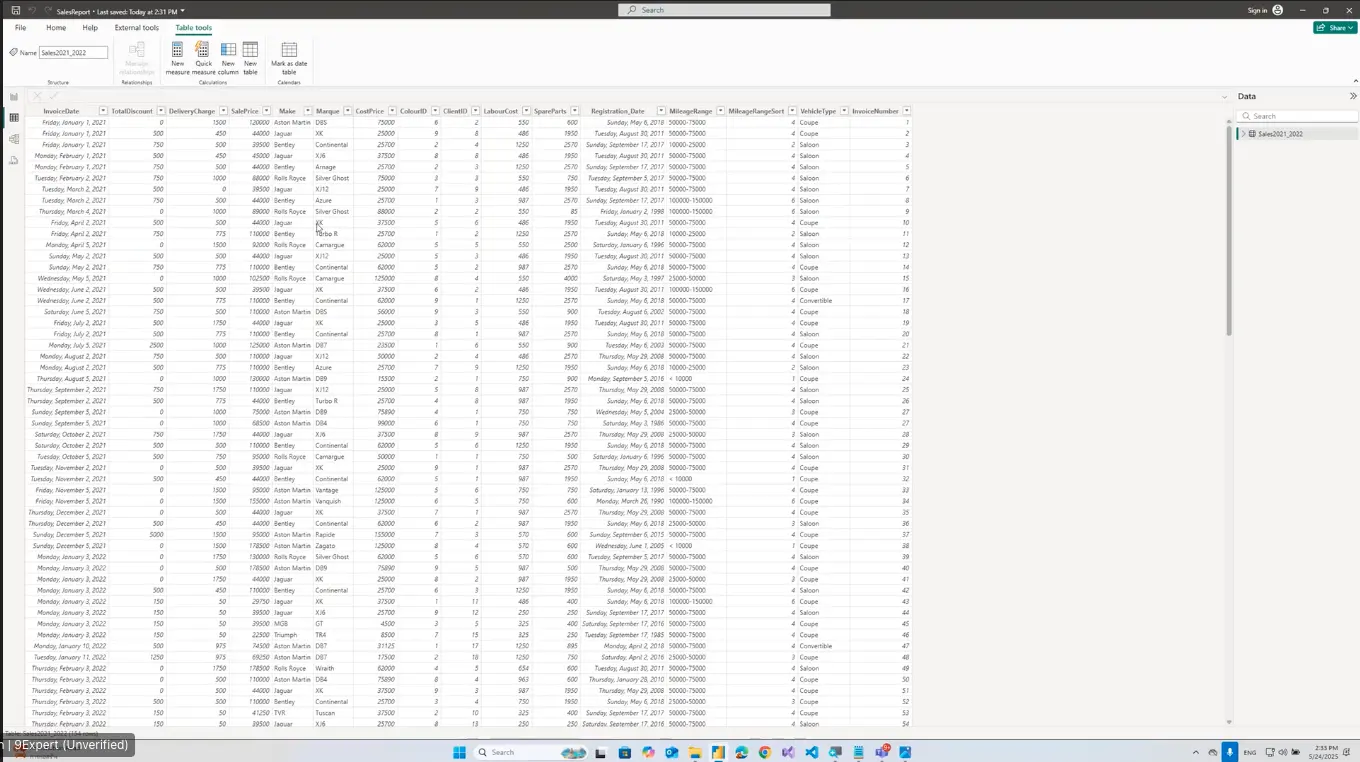This screenshot has width=1360, height=762.
Task: Select the MileageRangeSort column header
Action: point(756,111)
